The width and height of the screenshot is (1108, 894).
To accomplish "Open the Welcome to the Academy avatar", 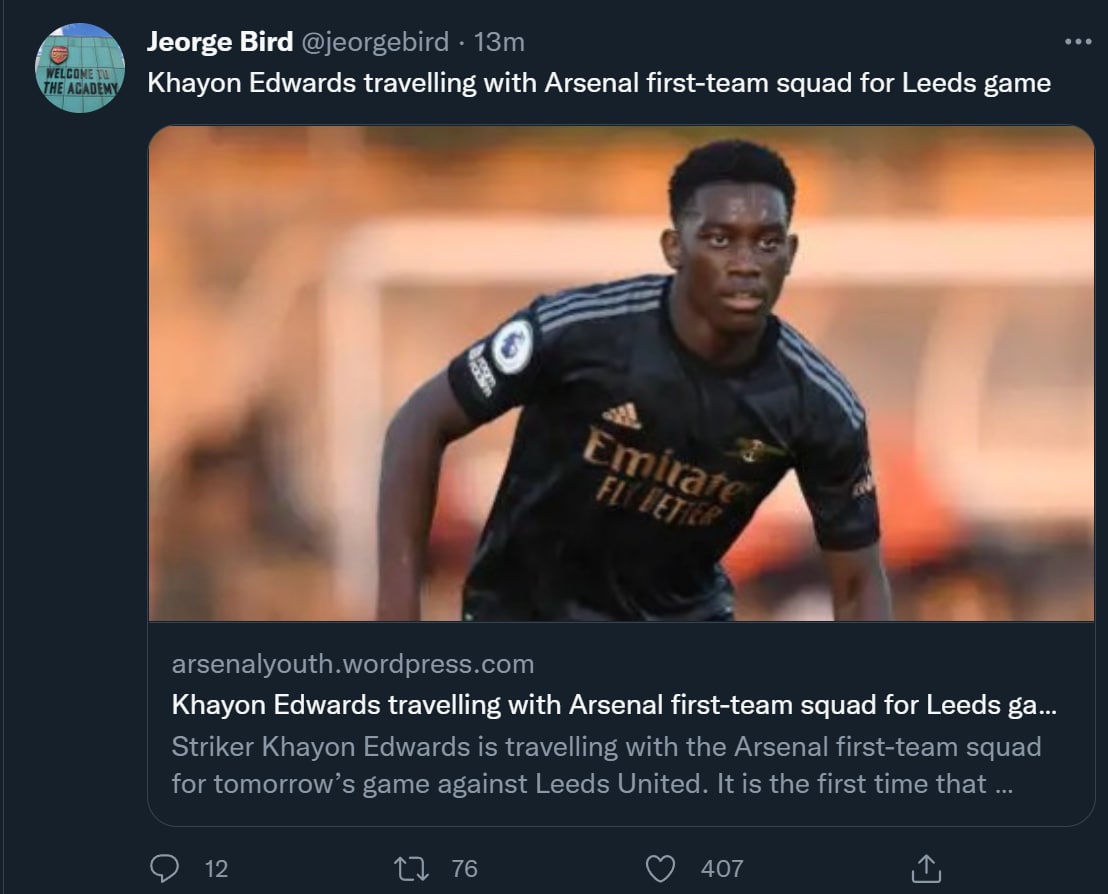I will coord(80,68).
